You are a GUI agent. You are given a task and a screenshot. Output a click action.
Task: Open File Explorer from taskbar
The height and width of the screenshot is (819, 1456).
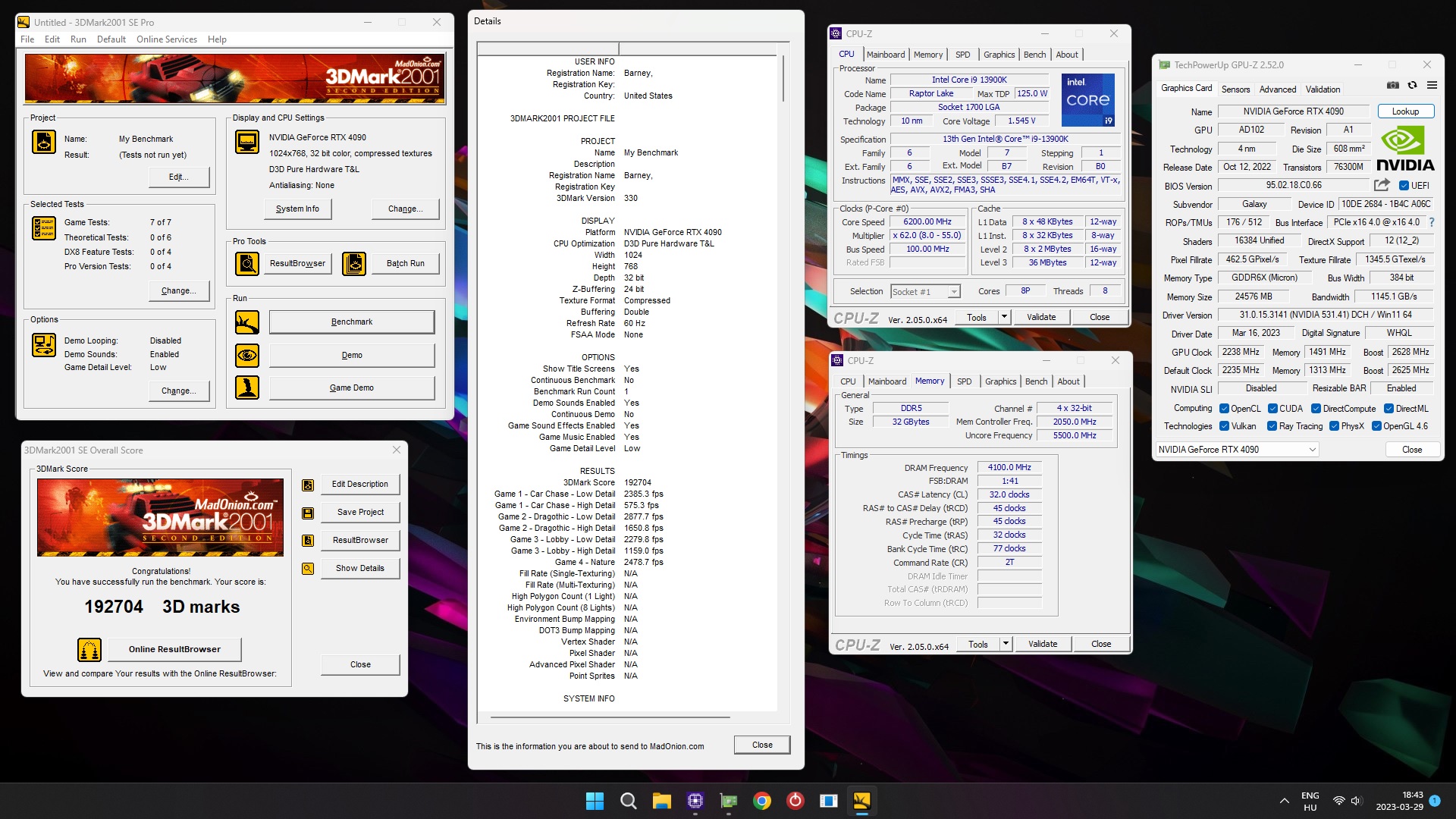click(661, 801)
